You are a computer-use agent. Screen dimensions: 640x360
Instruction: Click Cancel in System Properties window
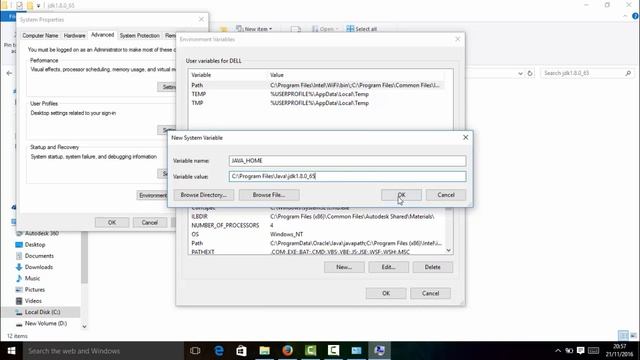tap(149, 223)
